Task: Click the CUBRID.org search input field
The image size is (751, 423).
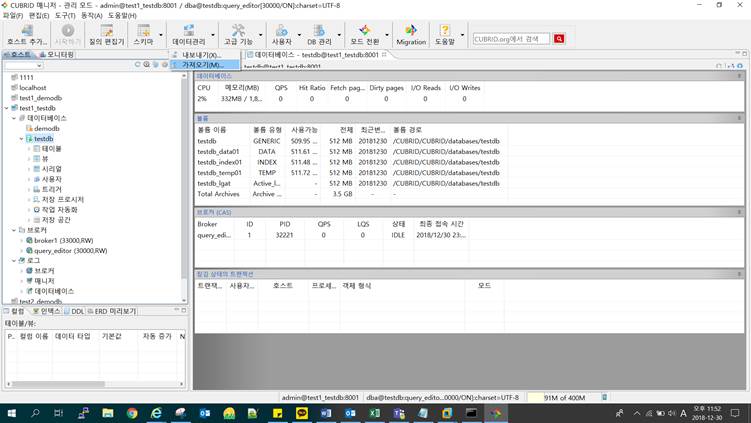Action: 511,39
